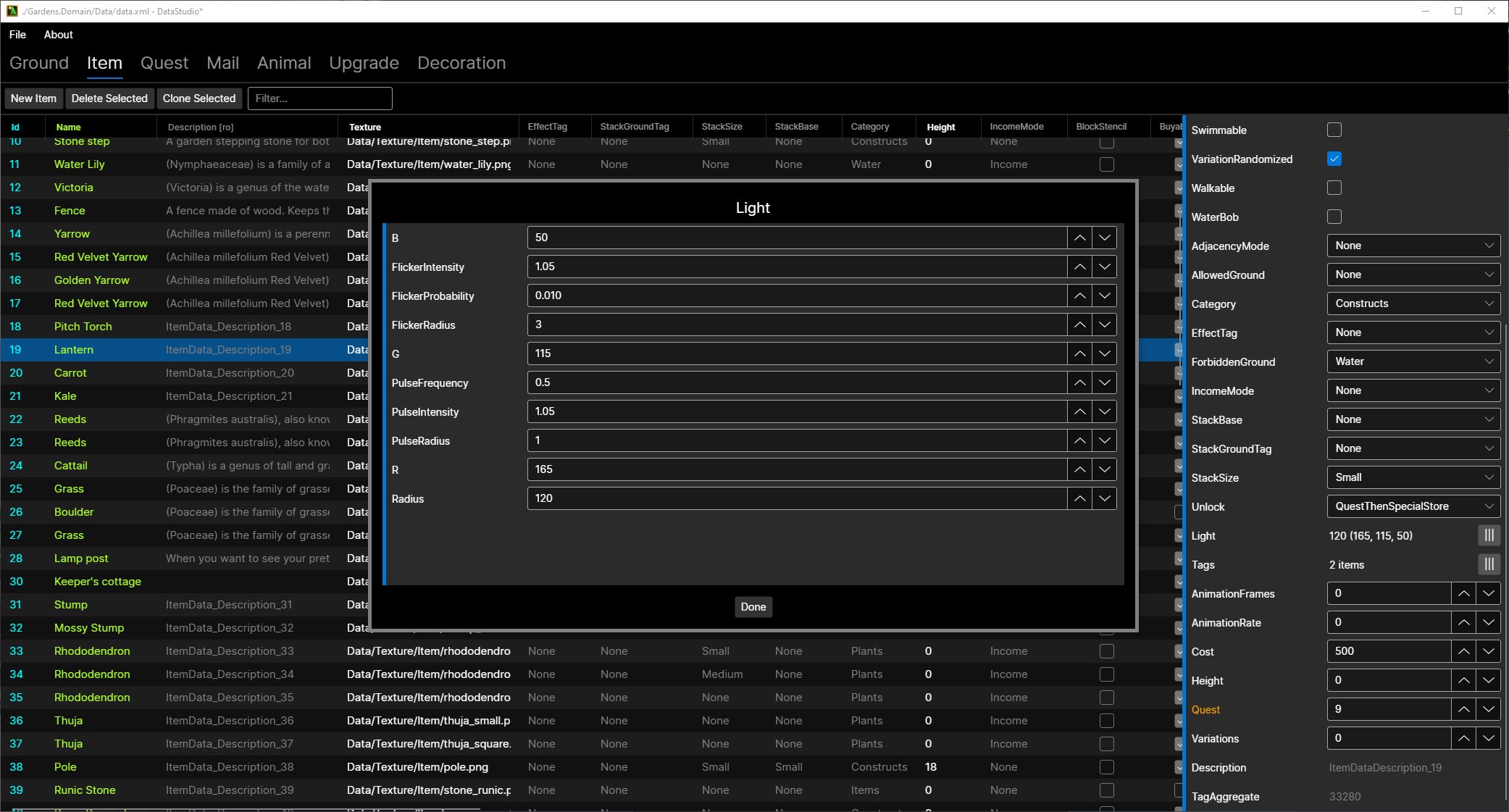
Task: Click the New Item button
Action: 33,98
